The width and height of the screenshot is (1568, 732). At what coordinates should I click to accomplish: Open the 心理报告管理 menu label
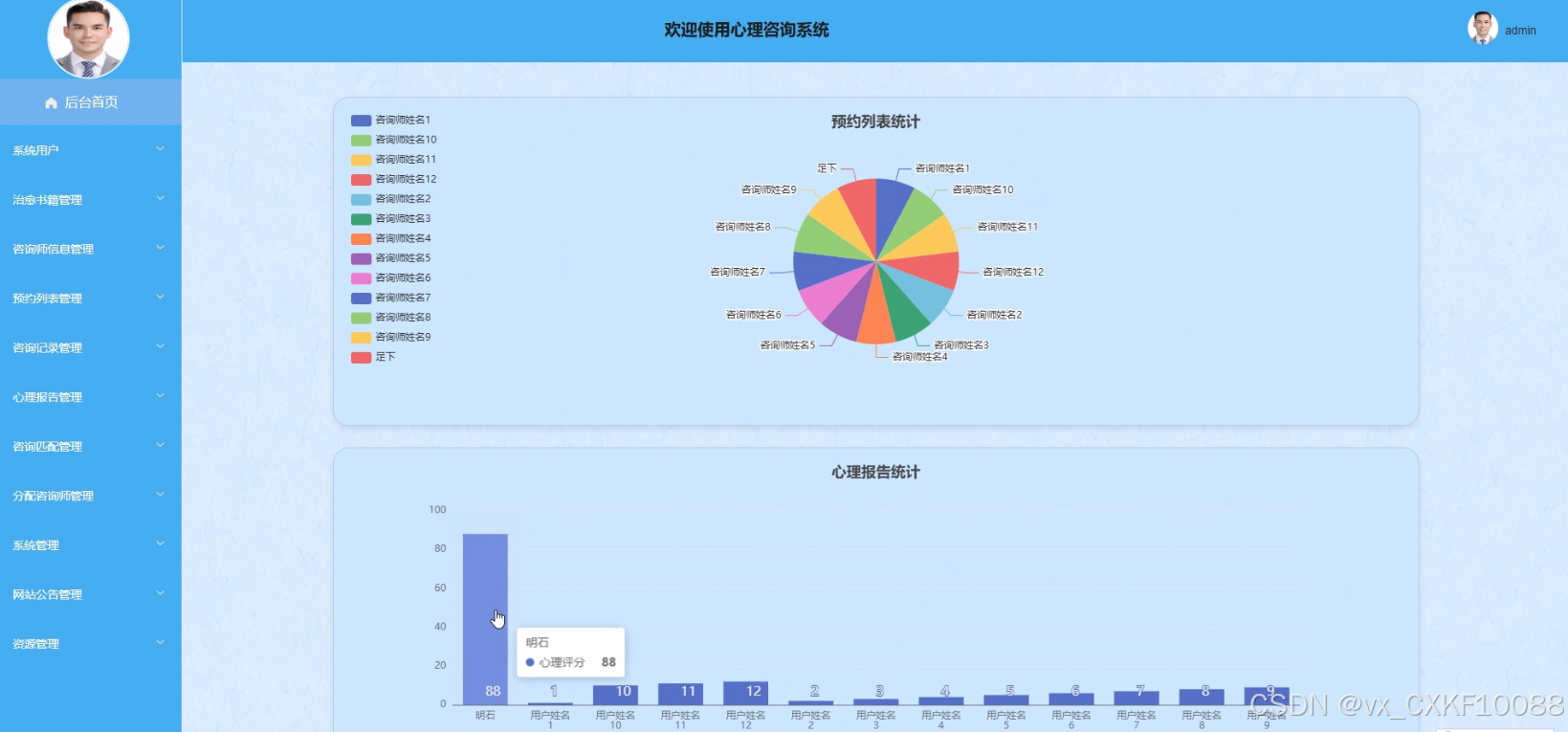click(x=47, y=397)
